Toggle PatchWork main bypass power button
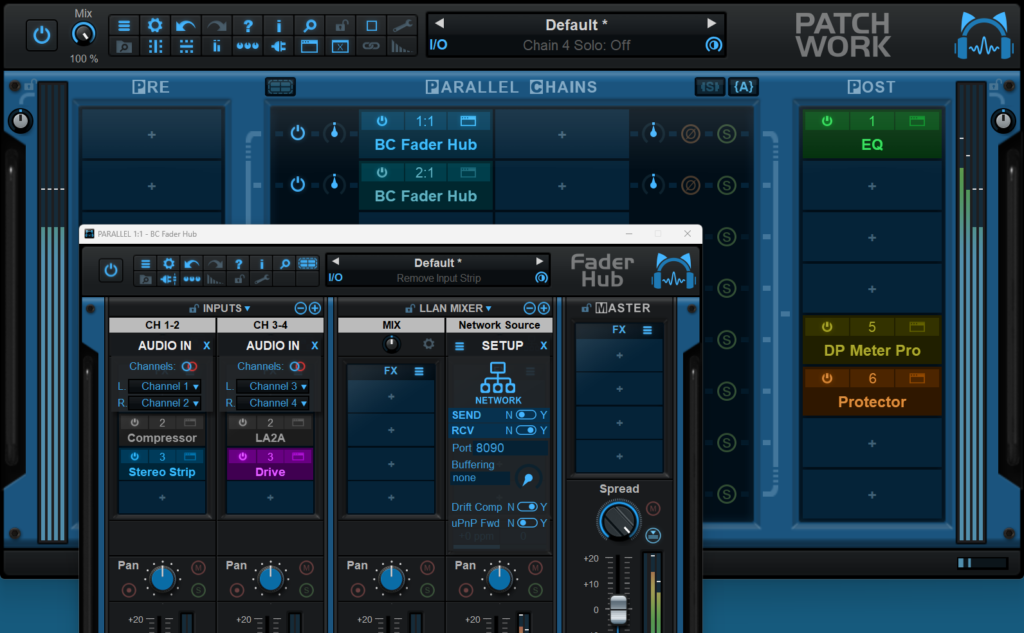The height and width of the screenshot is (633, 1024). click(x=41, y=35)
